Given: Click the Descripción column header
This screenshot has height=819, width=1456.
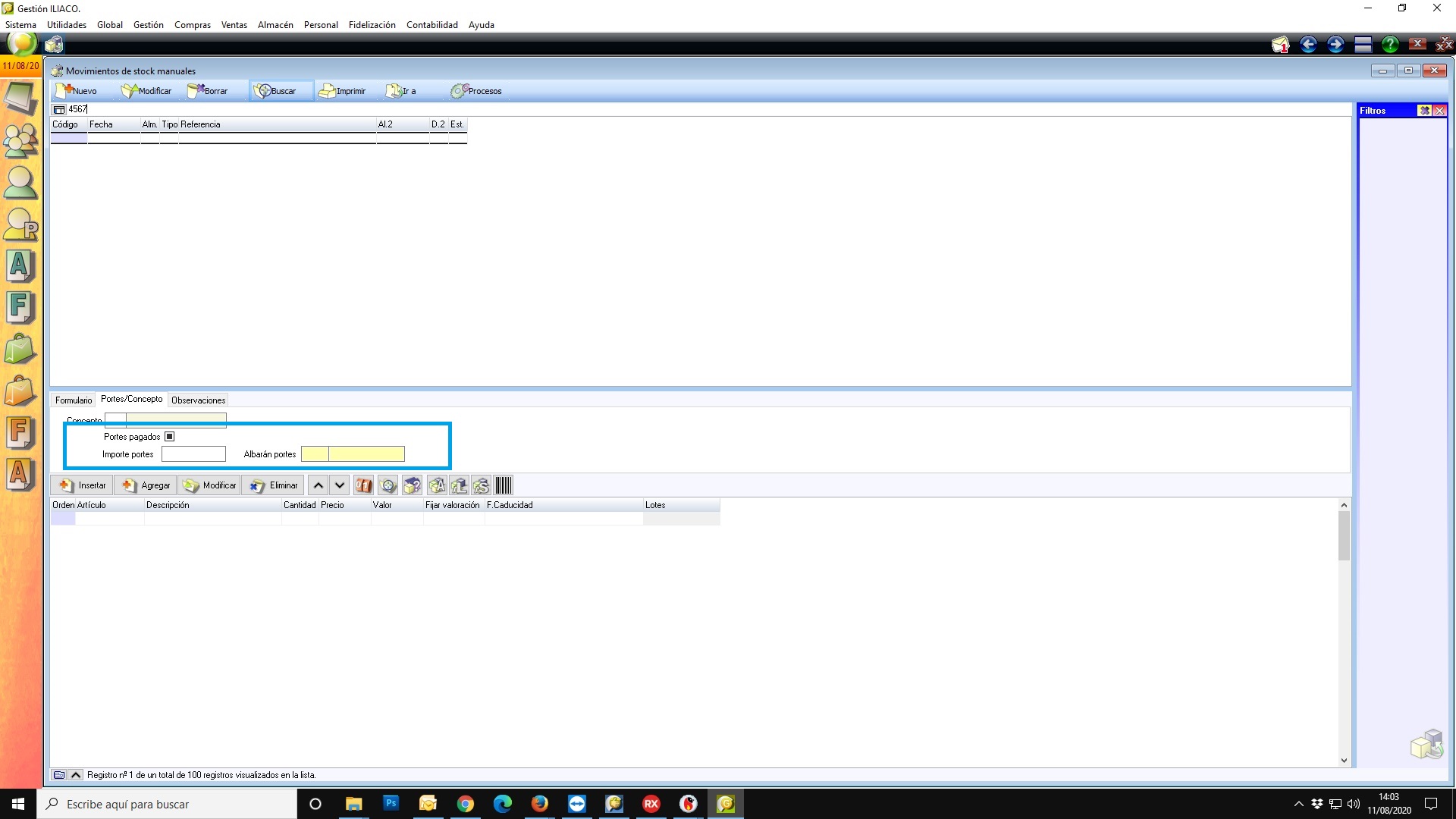Looking at the screenshot, I should (213, 505).
